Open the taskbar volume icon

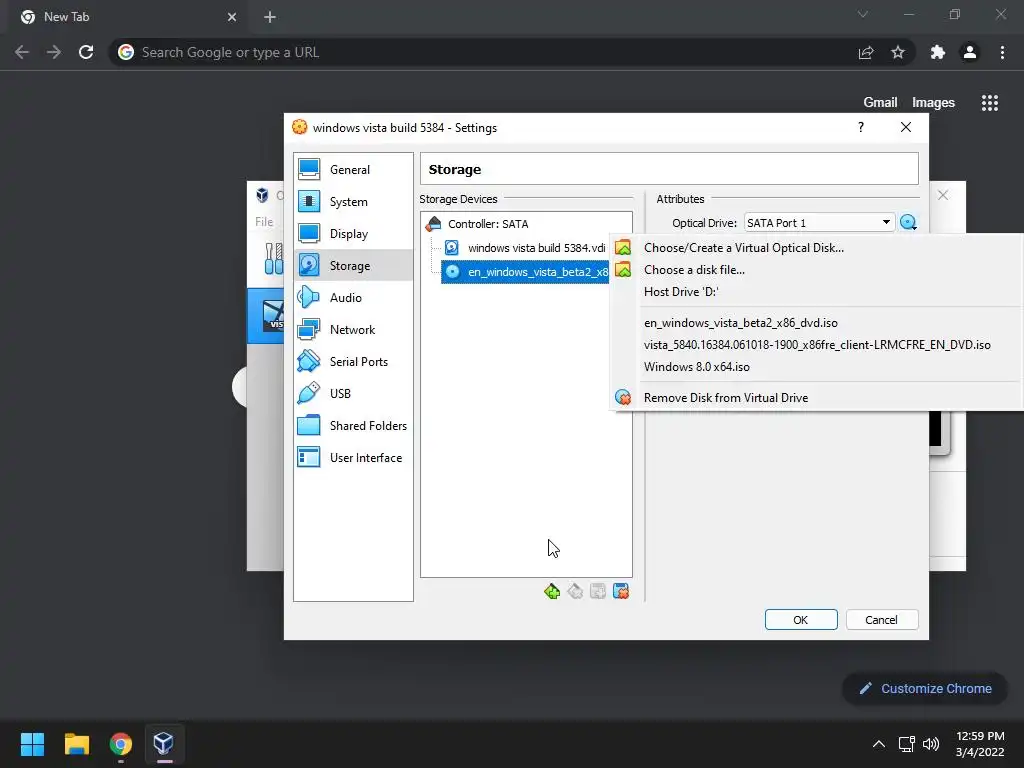tap(931, 744)
